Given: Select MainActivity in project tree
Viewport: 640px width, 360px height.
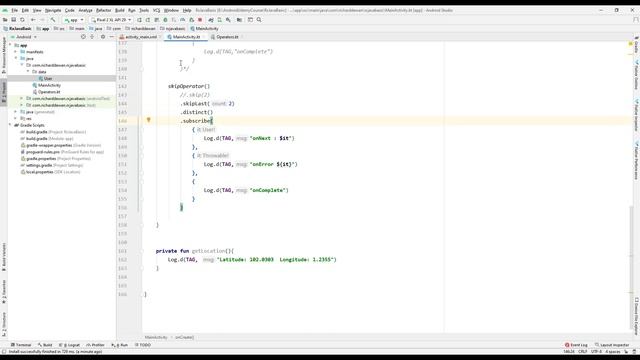Looking at the screenshot, I should point(49,85).
